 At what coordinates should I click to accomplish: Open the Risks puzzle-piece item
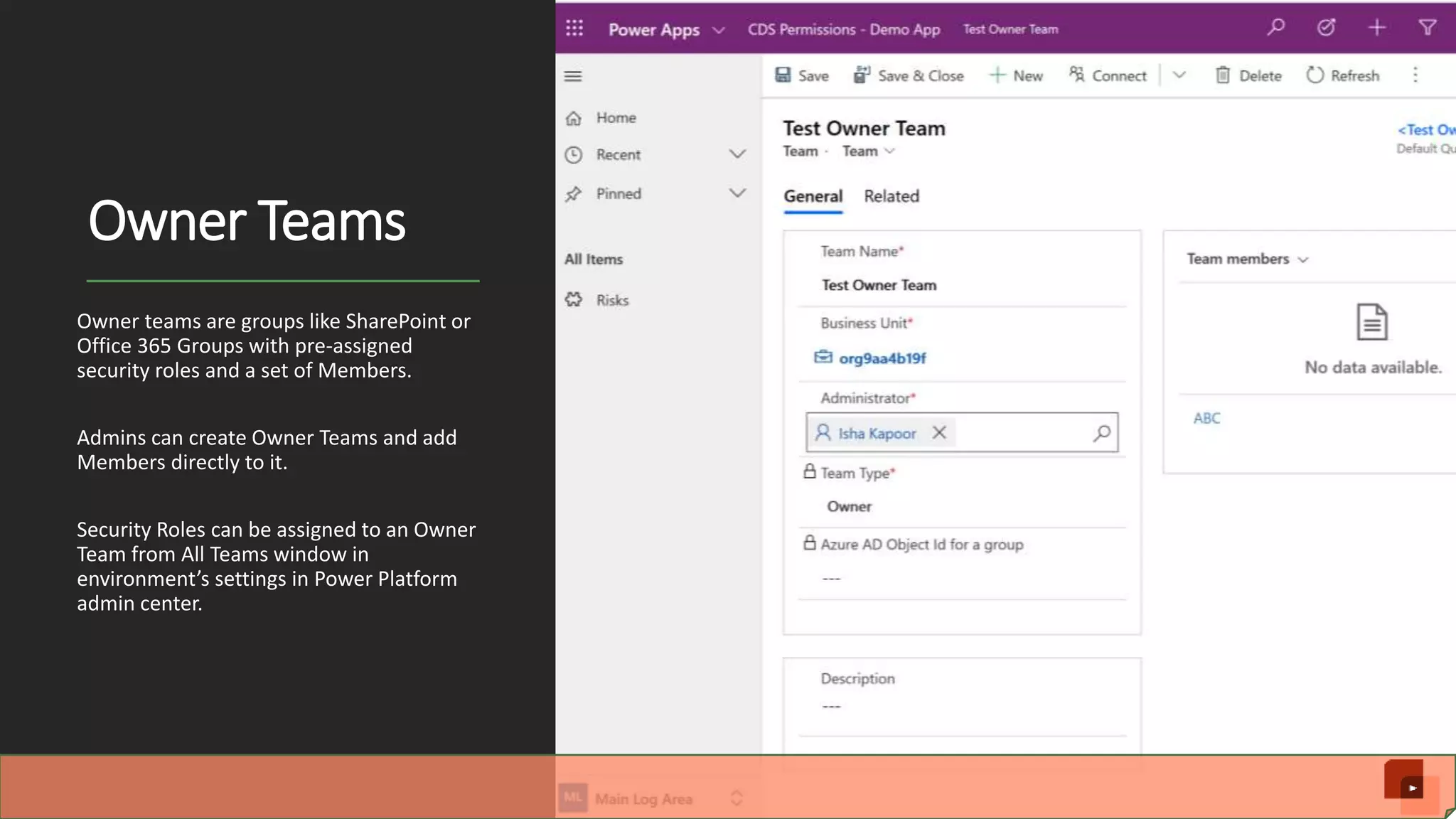pos(597,300)
